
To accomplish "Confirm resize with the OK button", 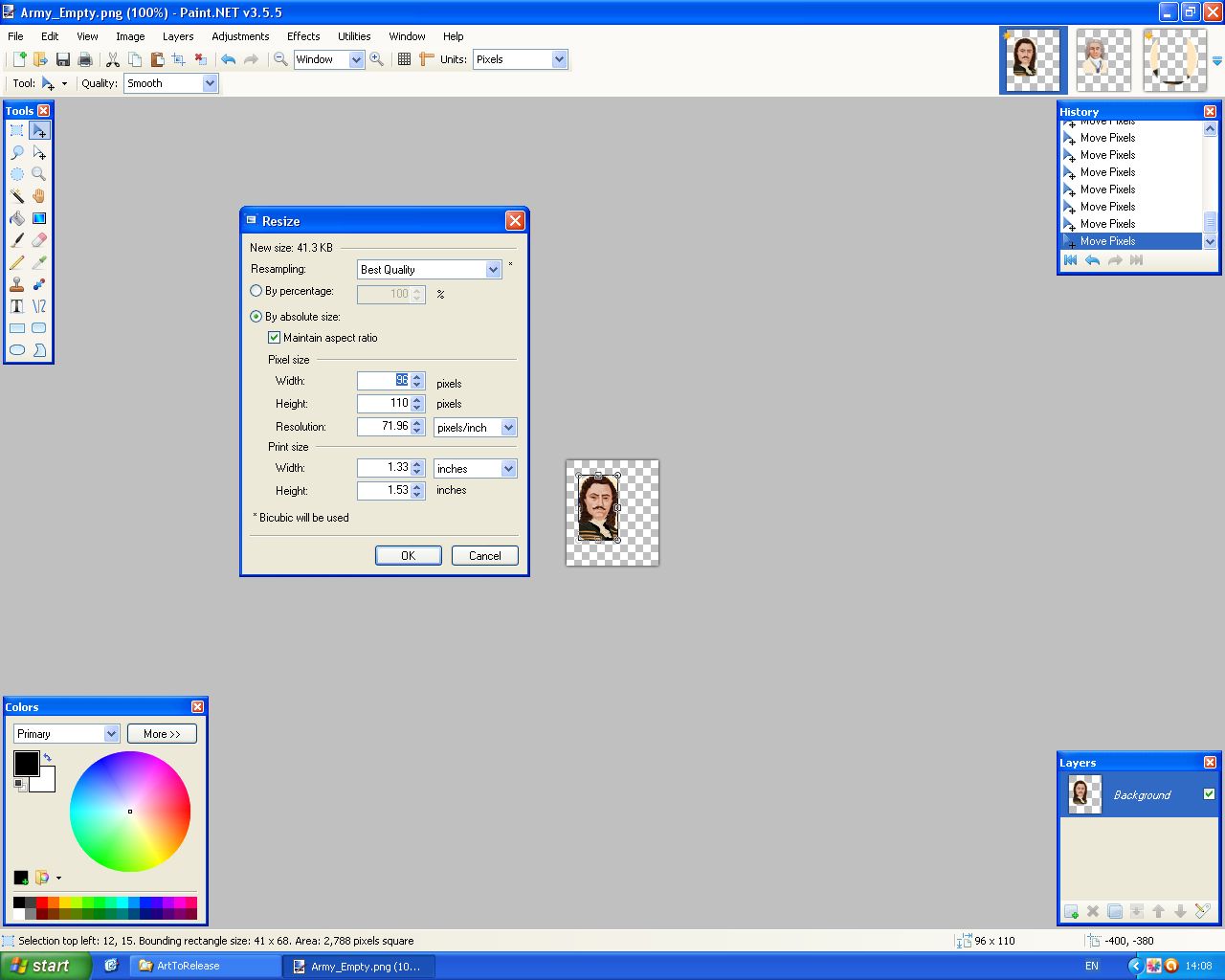I will (x=408, y=556).
